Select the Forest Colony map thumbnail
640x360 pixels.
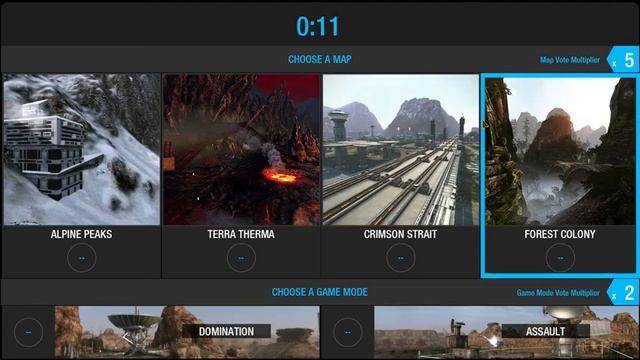pyautogui.click(x=560, y=151)
